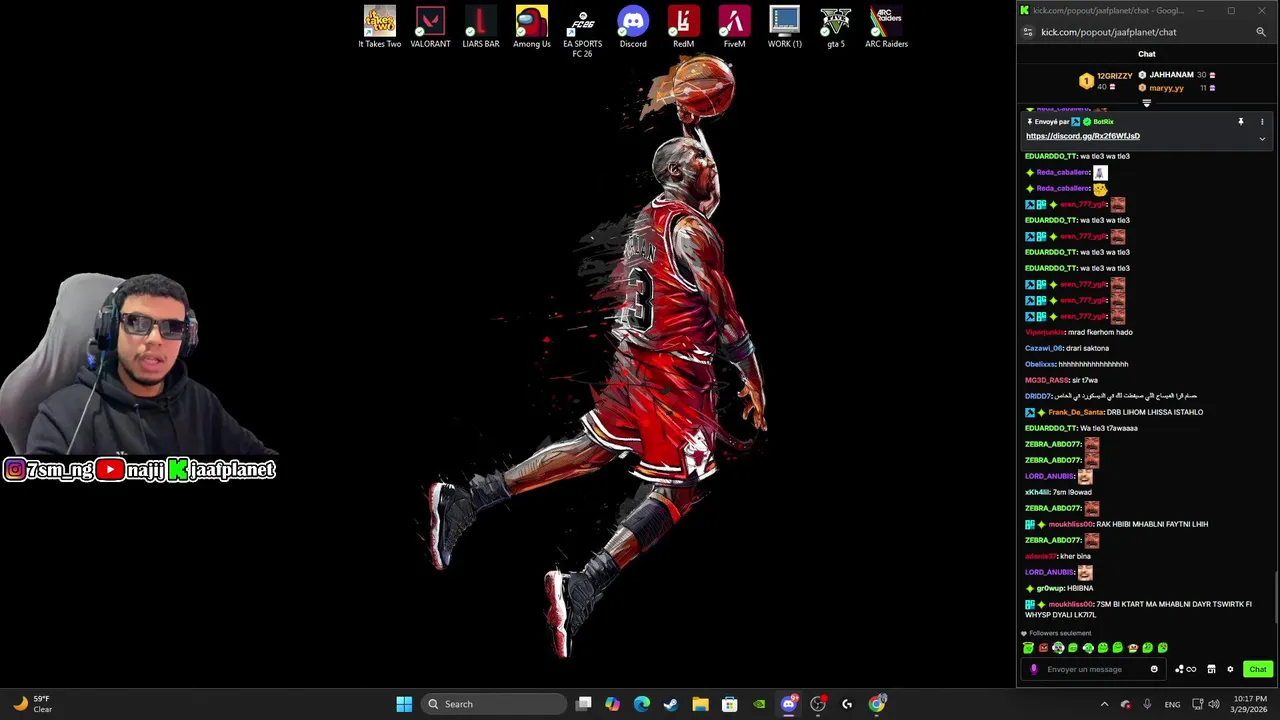Unpin the BotRix pinned message
Image resolution: width=1280 pixels, height=720 pixels.
[1241, 122]
